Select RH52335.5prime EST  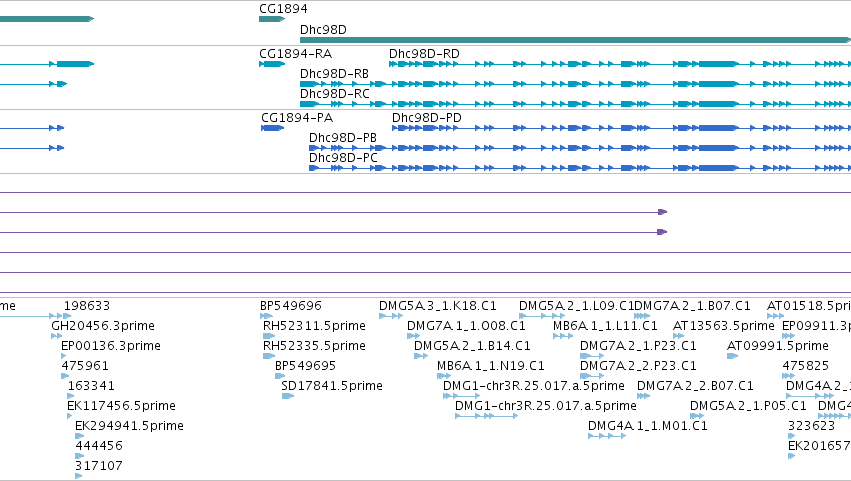(x=269, y=356)
